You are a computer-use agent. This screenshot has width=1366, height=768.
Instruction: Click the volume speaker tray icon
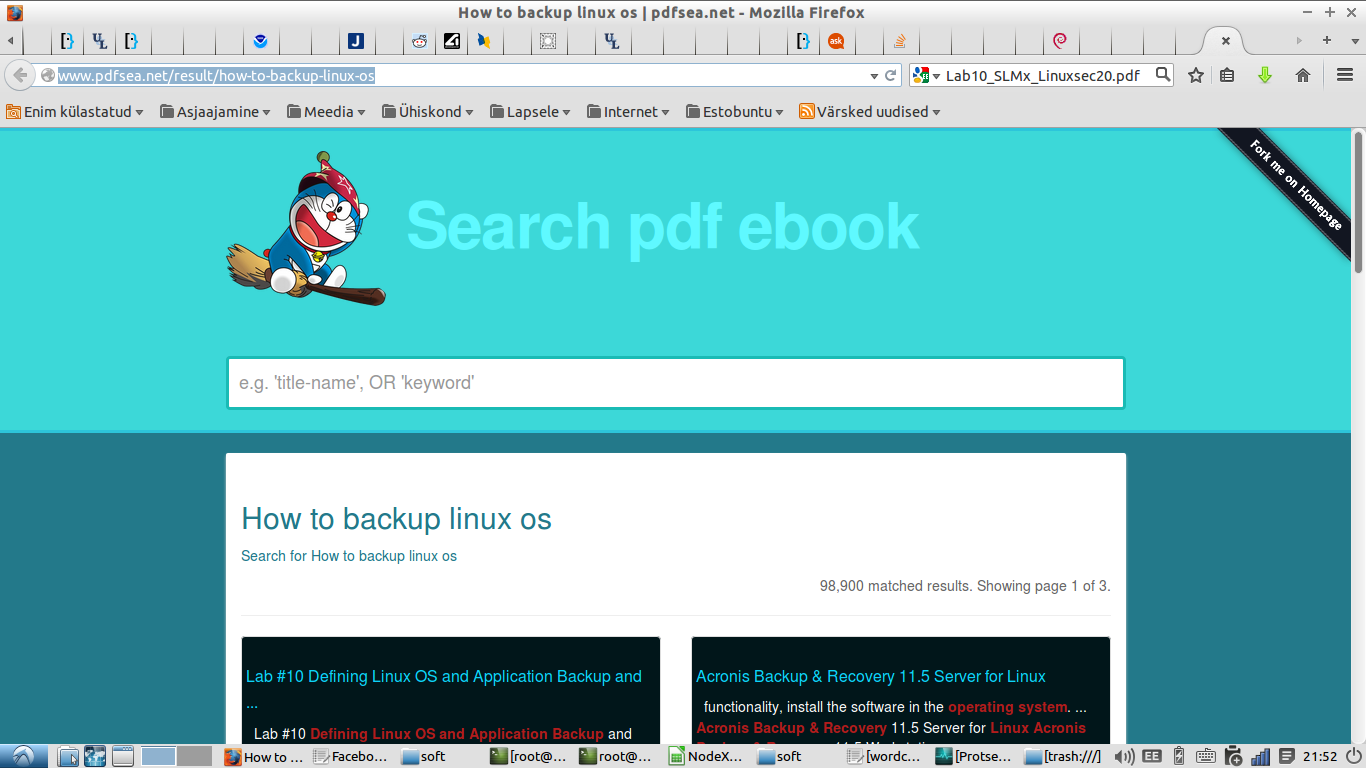point(1124,757)
